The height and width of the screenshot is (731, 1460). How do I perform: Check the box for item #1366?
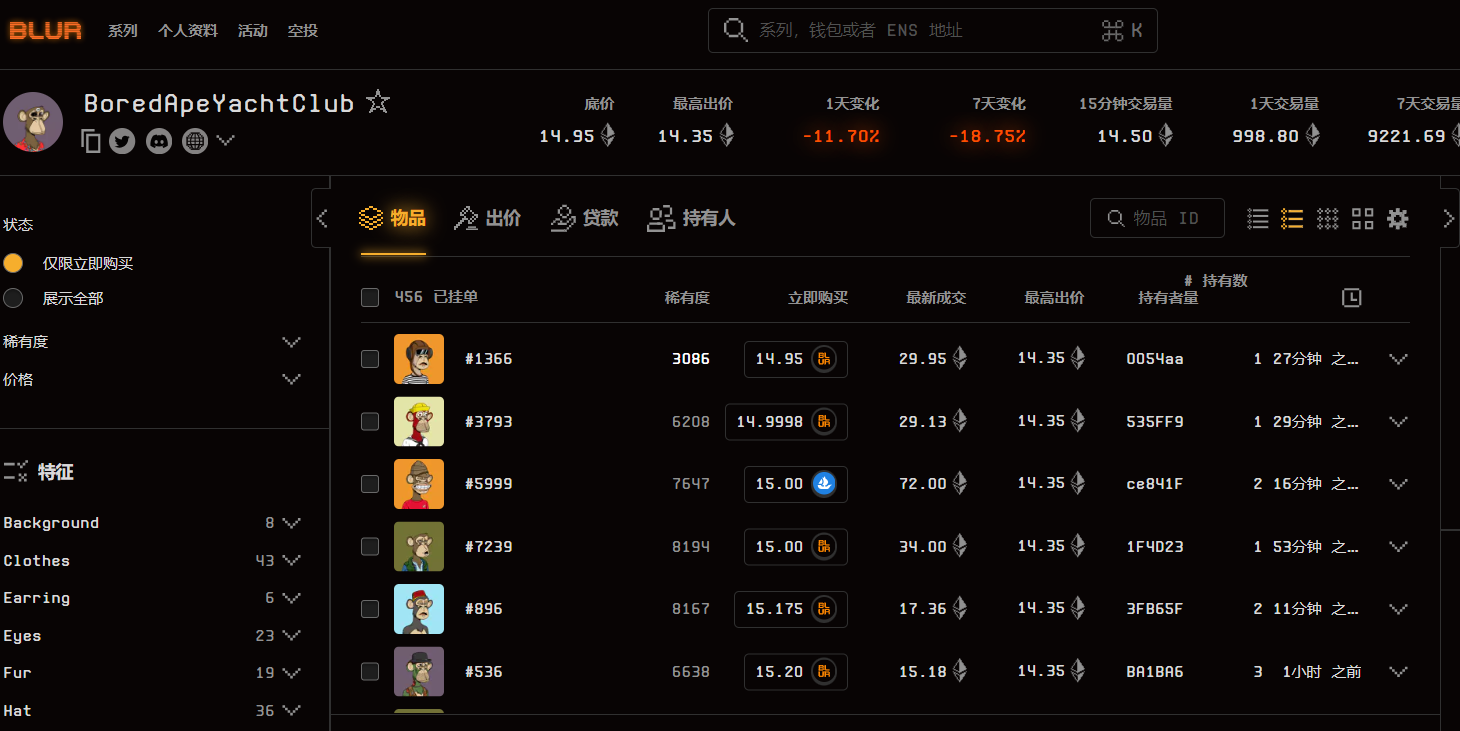point(370,359)
